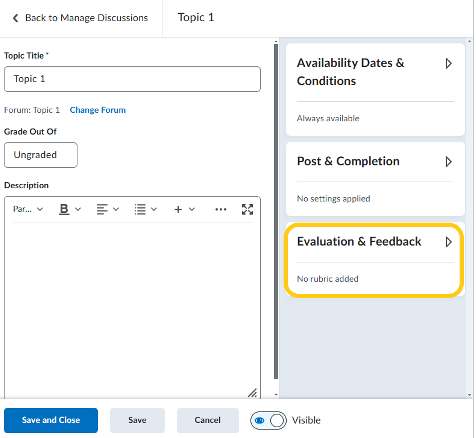Switch the editor to fullscreen mode
This screenshot has height=438, width=476.
pos(247,209)
